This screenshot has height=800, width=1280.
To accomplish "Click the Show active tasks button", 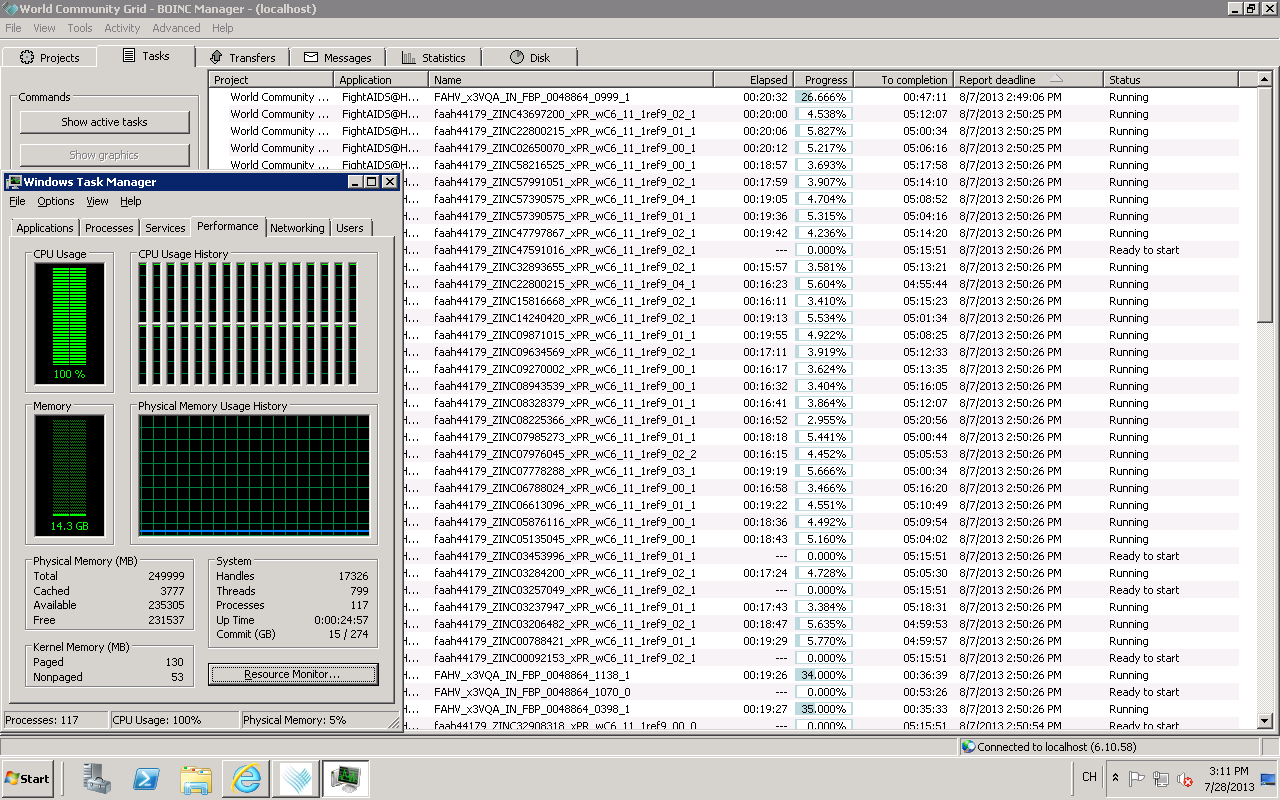I will point(104,122).
